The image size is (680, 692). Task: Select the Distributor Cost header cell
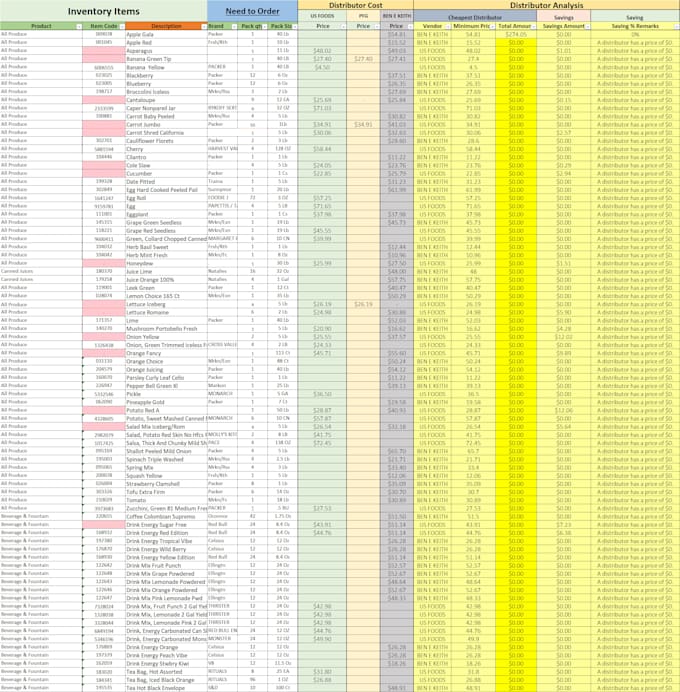click(x=356, y=5)
